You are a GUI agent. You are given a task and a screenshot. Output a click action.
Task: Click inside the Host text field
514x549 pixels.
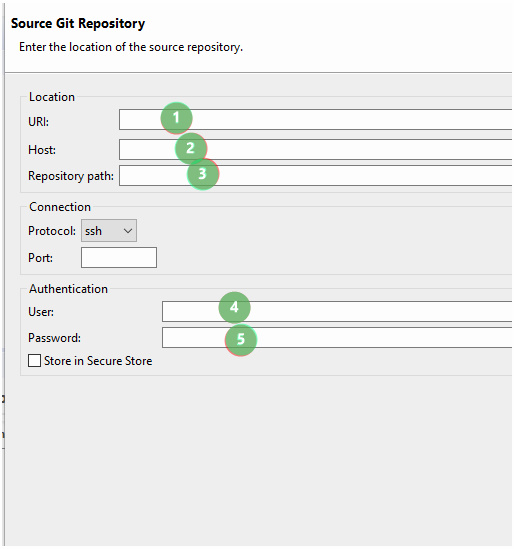pos(315,150)
